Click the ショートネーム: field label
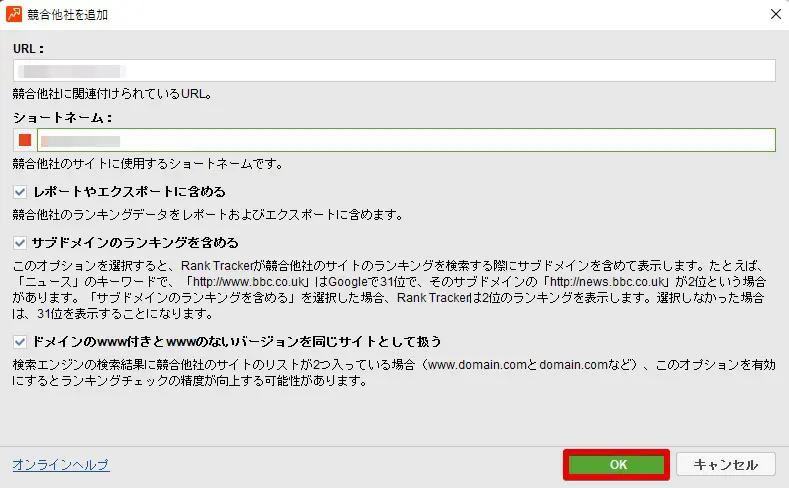 click(62, 117)
